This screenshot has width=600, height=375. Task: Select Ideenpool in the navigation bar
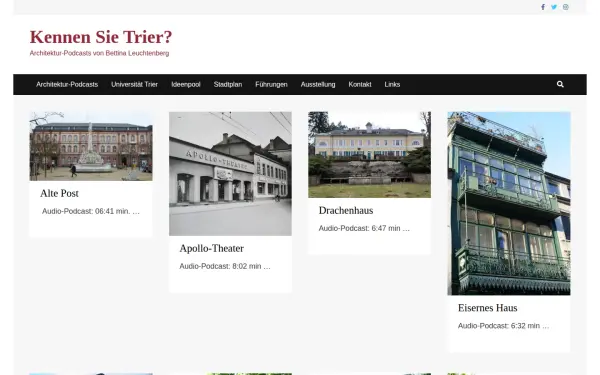[186, 85]
